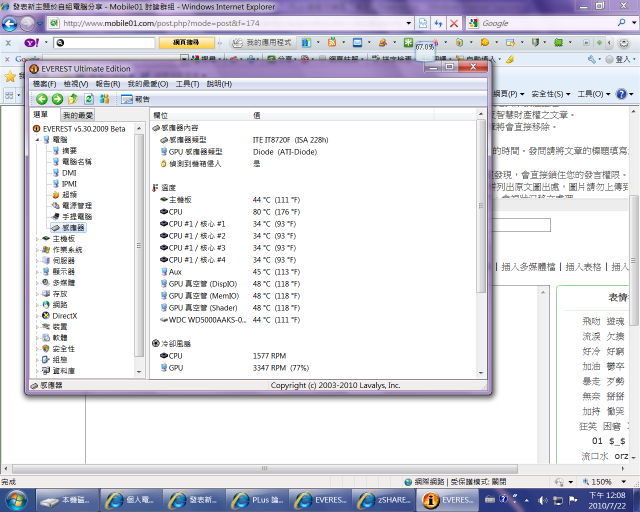640x512 pixels.
Task: Collapse the 電腦 computer tree node
Action: (38, 140)
